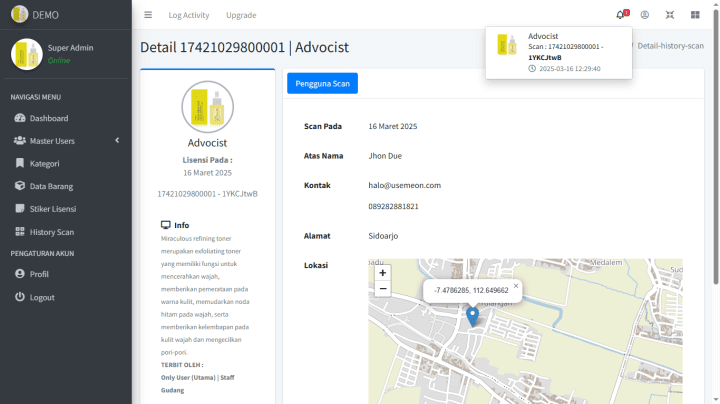The height and width of the screenshot is (404, 720).
Task: Click the coordinates -7.4786285, 112.649662
Action: coord(471,290)
